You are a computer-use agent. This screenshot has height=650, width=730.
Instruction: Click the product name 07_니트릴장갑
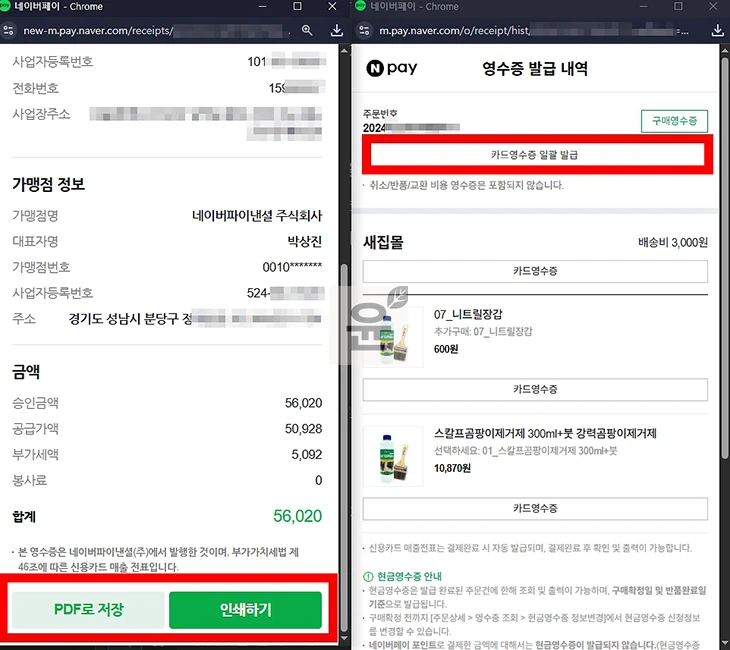468,314
